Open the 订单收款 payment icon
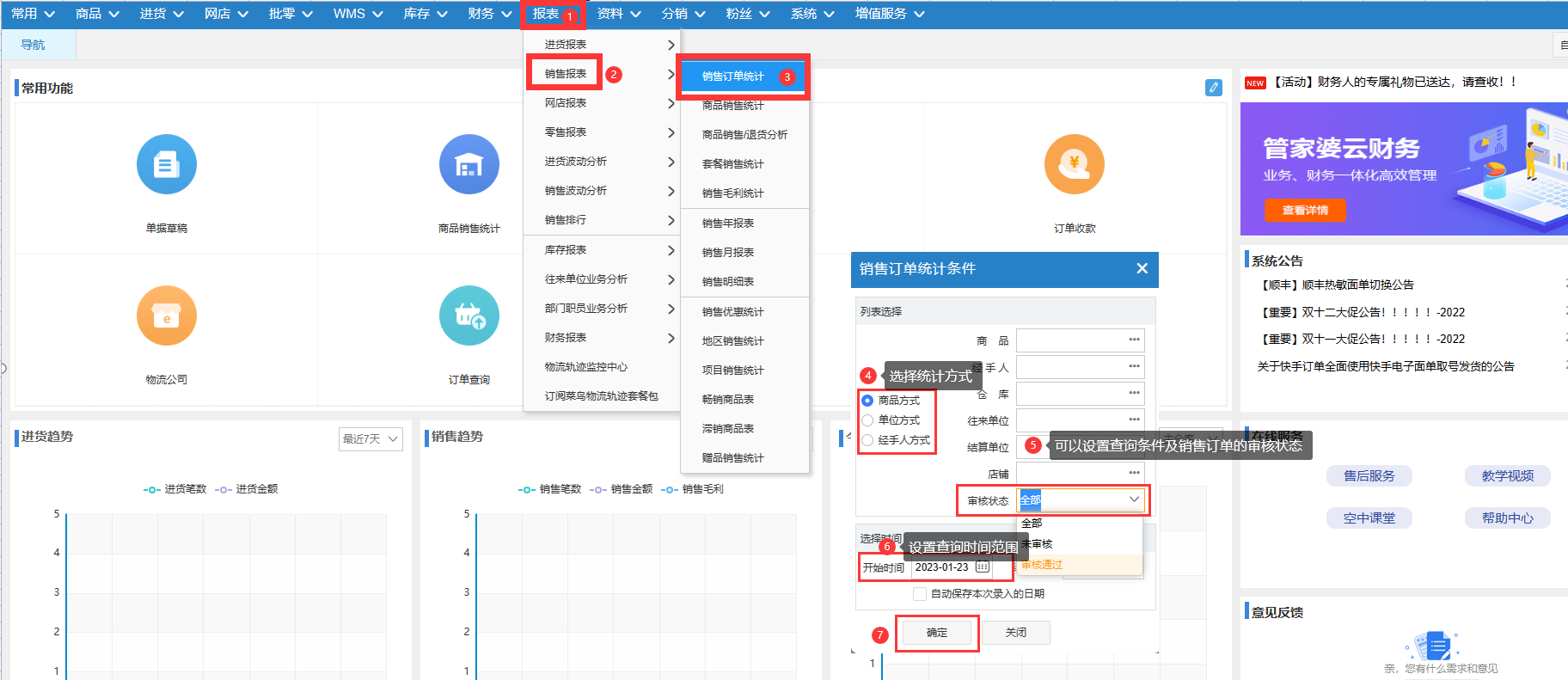Screen dimensions: 1568x680 pyautogui.click(x=1074, y=164)
